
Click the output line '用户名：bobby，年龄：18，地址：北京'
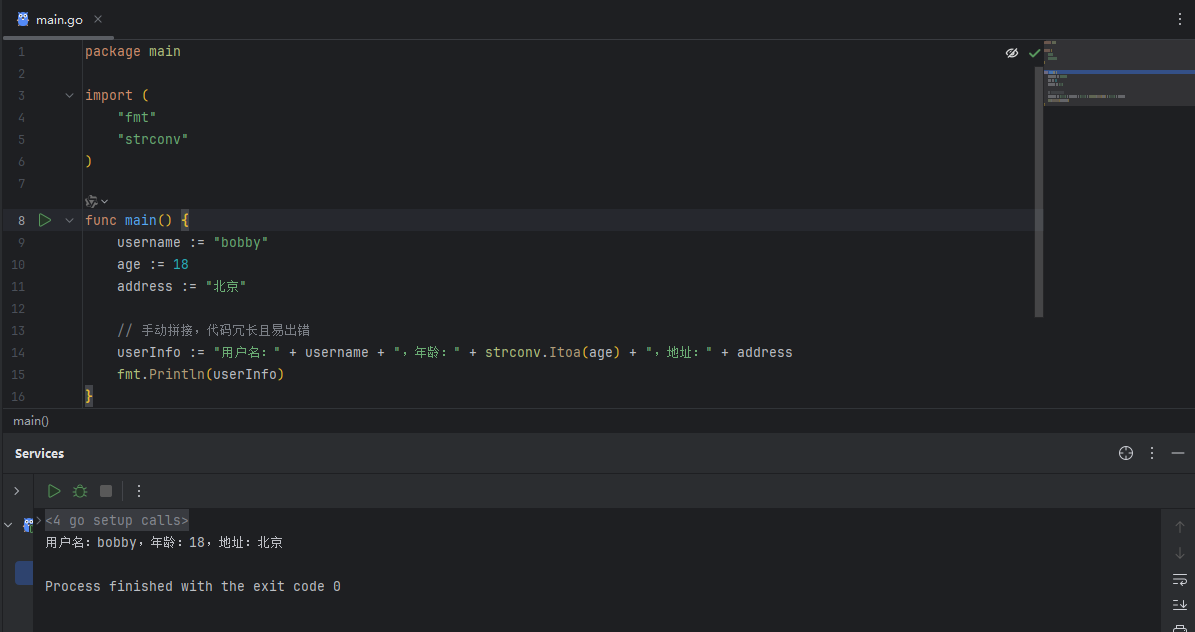pos(164,543)
